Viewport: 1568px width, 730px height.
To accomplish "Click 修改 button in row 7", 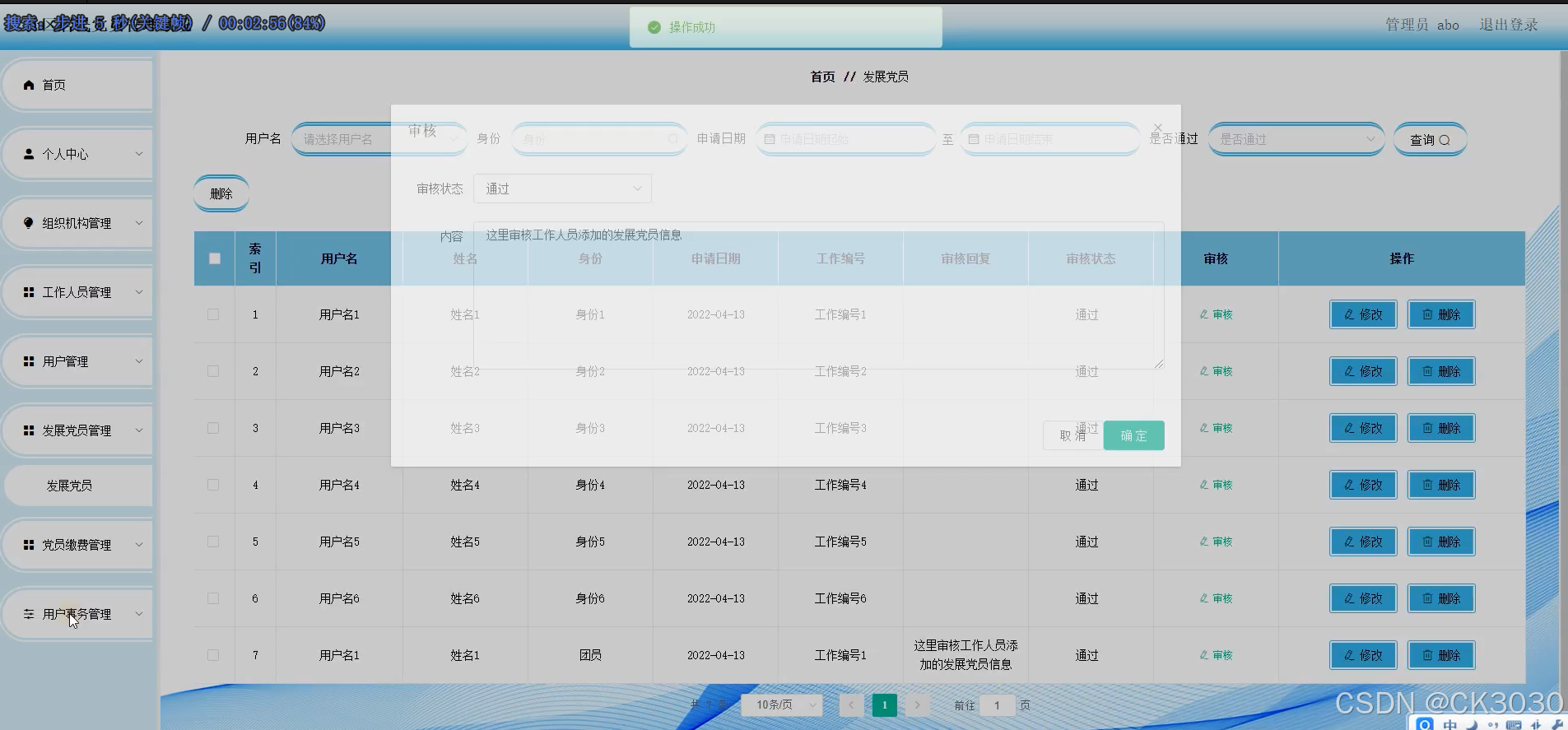I will (1363, 655).
